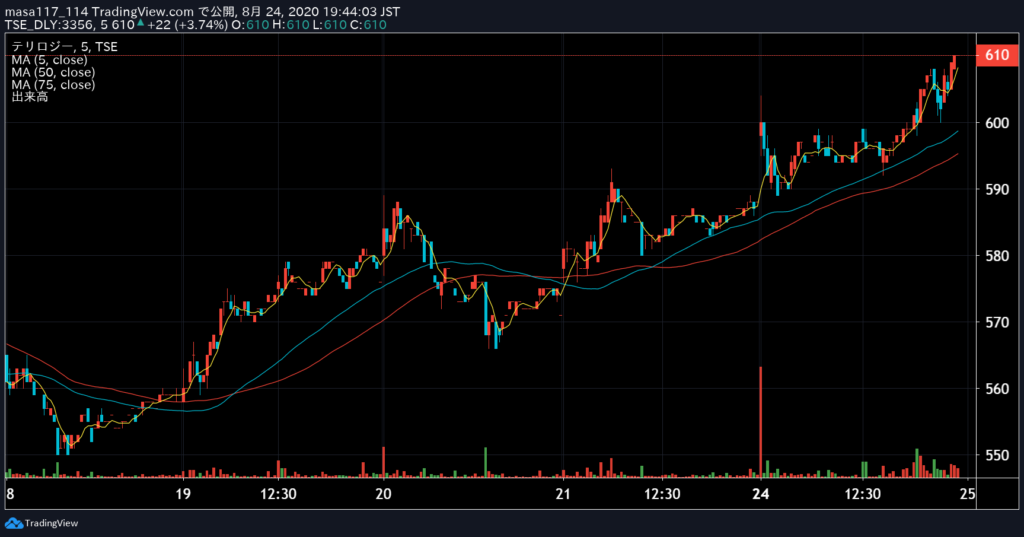This screenshot has height=537, width=1024.
Task: Click the date label 25 on time axis
Action: 968,494
